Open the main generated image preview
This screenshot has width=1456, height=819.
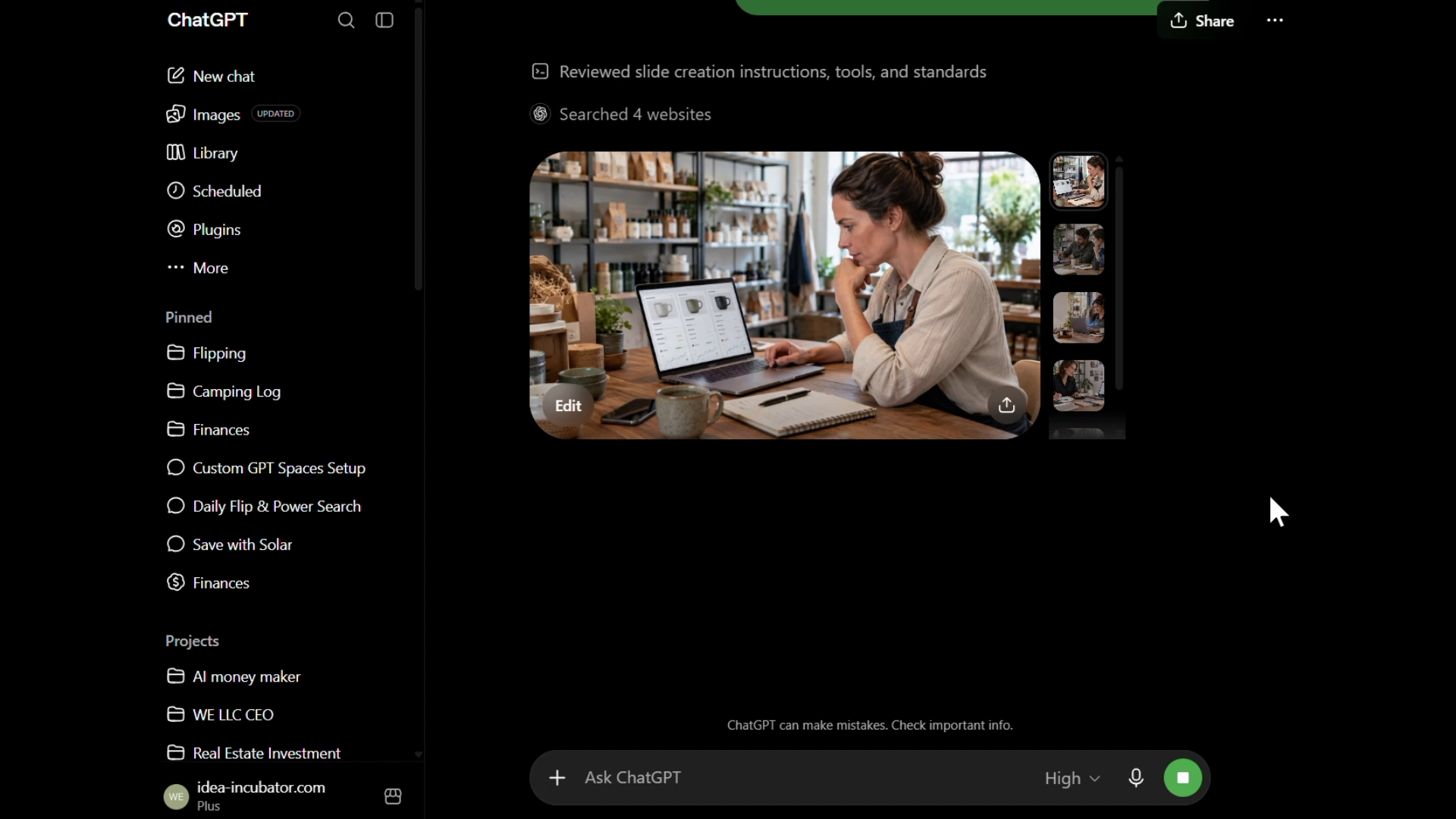point(785,295)
